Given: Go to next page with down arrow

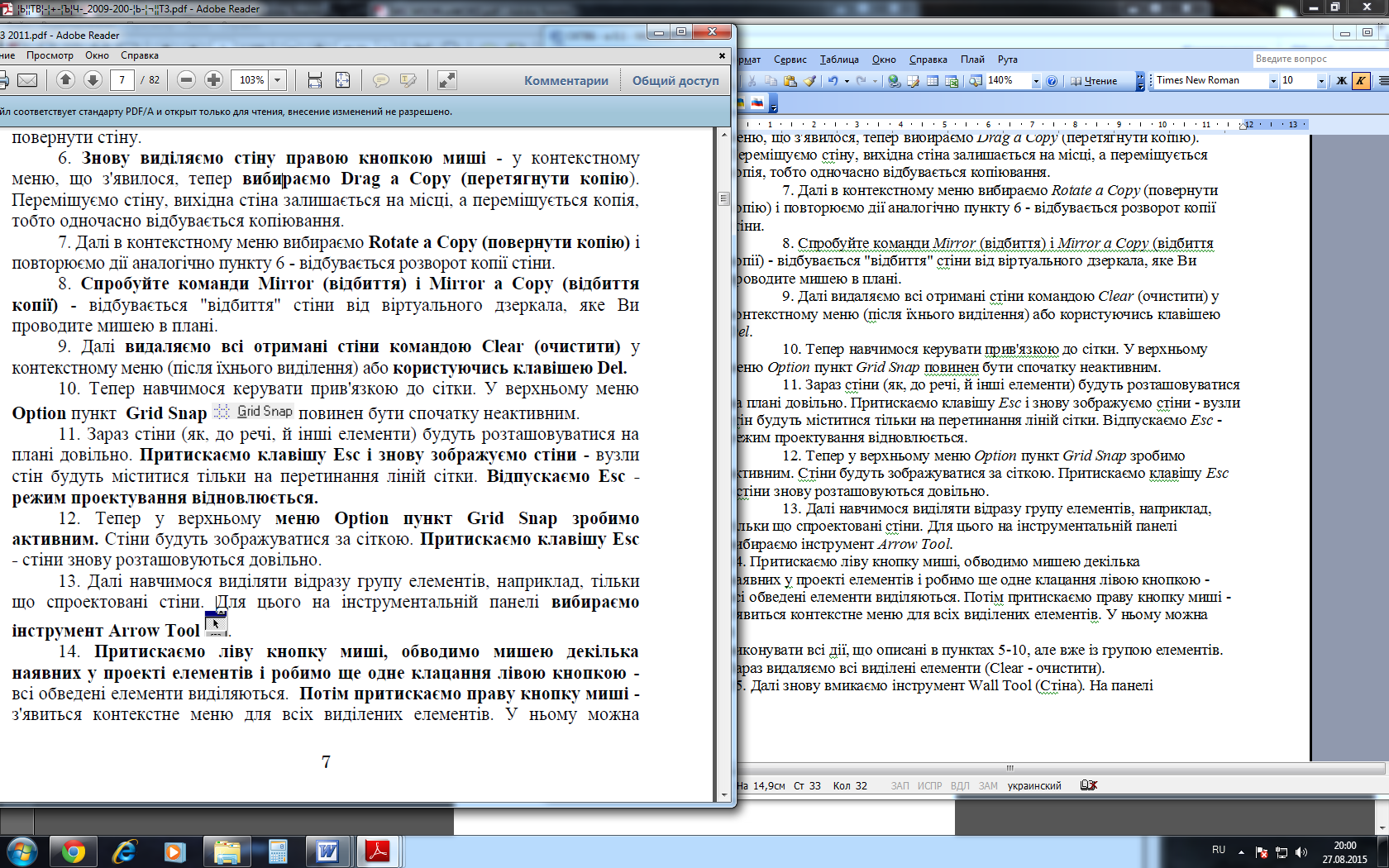Looking at the screenshot, I should (93, 80).
